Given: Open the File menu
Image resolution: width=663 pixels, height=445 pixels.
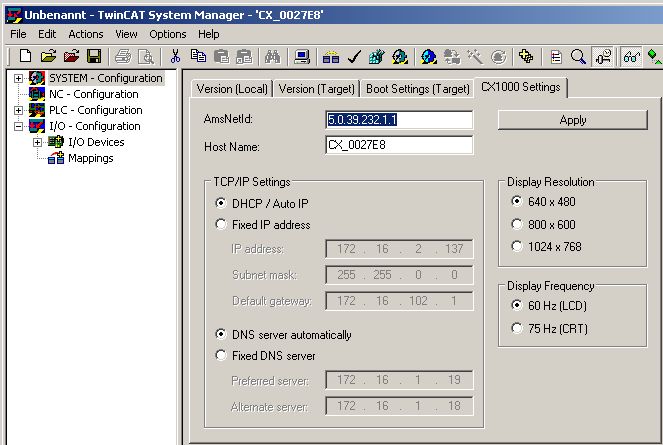Looking at the screenshot, I should [x=18, y=34].
